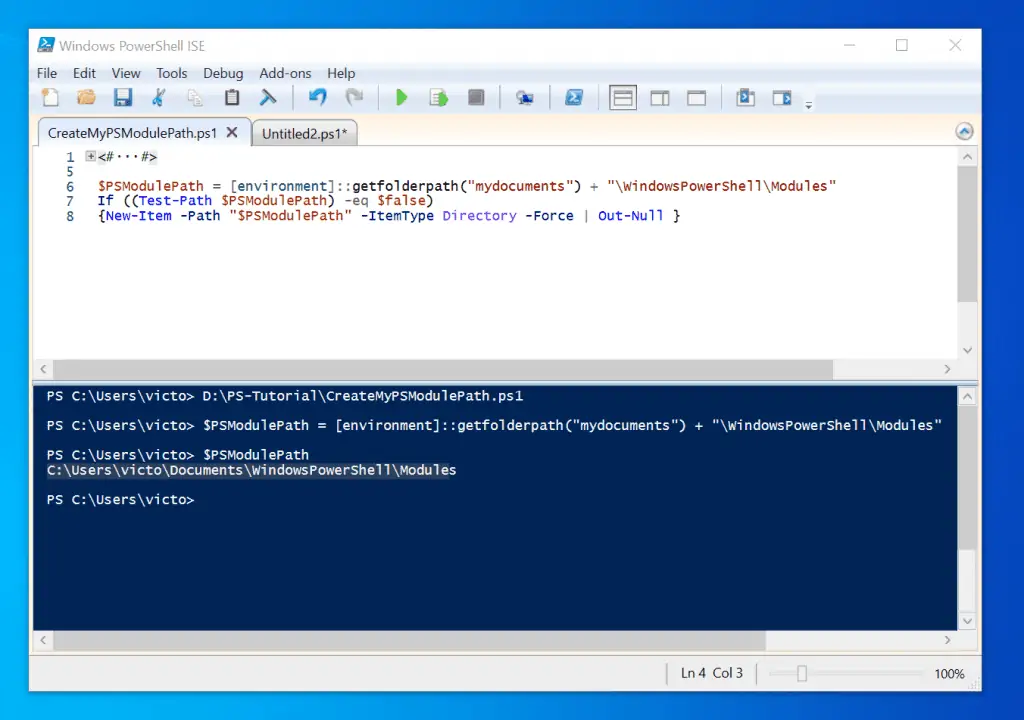Console pane horizontal scrollbar left arrow
This screenshot has width=1024, height=720.
pos(43,640)
